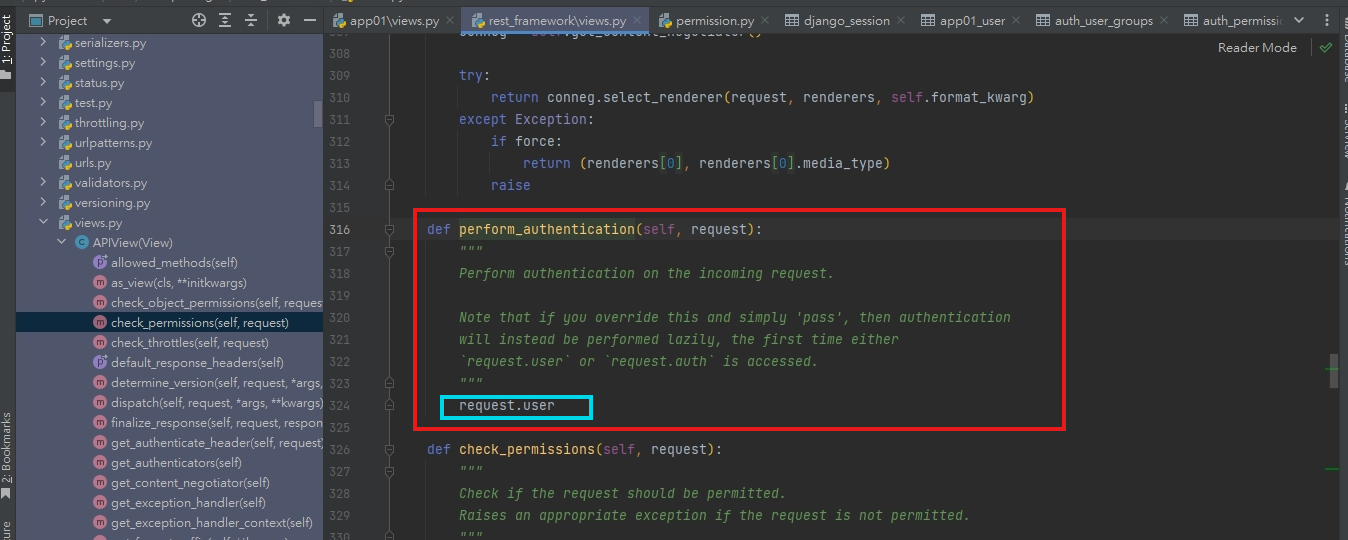Open Project panel gear settings
The width and height of the screenshot is (1348, 540).
[x=284, y=20]
